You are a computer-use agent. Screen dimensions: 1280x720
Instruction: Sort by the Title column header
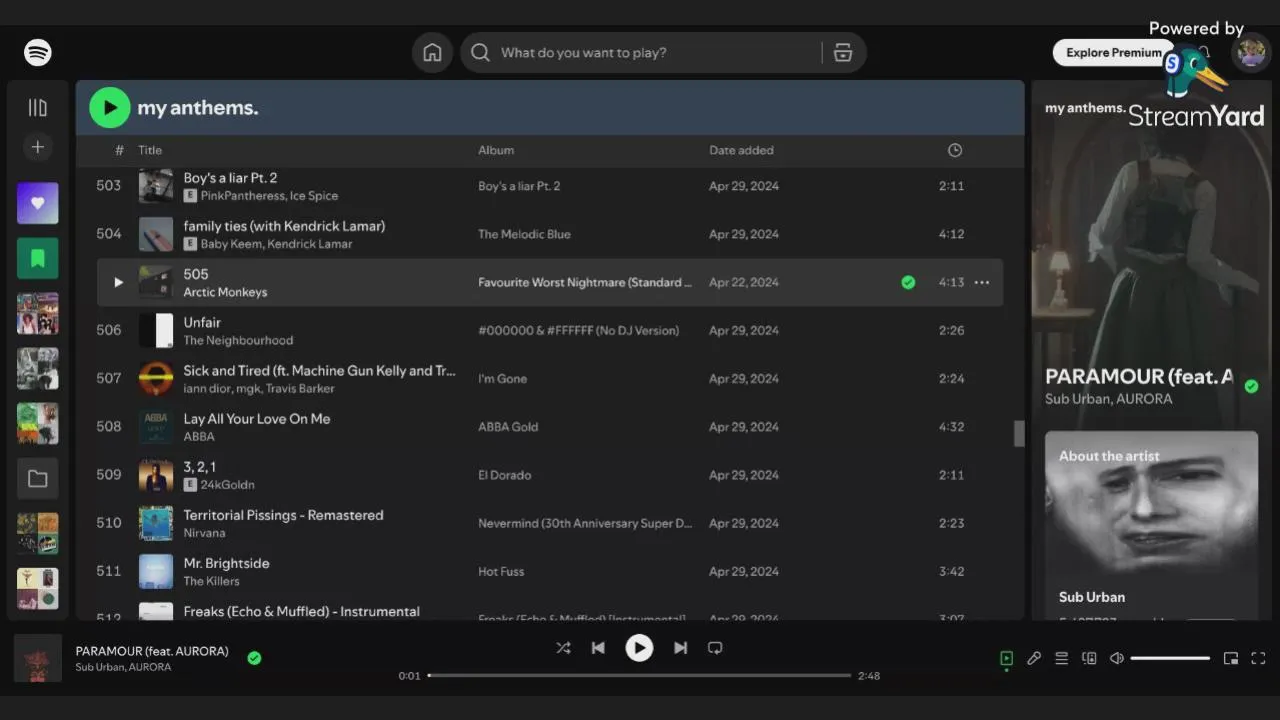point(150,150)
